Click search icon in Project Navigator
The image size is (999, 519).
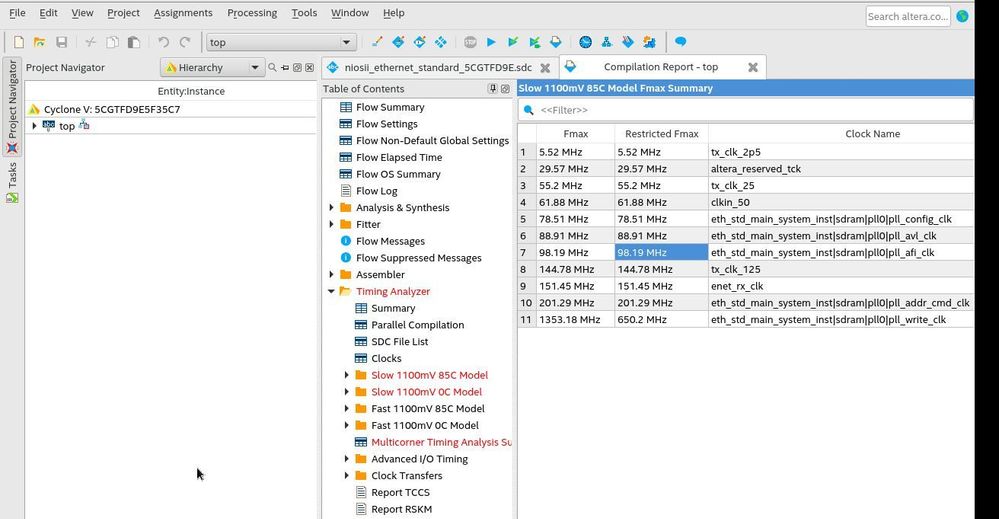click(x=272, y=68)
